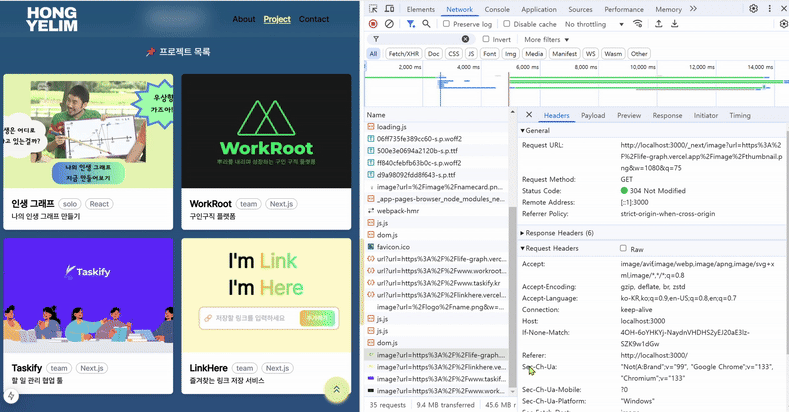Click the Project nav link

coord(277,19)
